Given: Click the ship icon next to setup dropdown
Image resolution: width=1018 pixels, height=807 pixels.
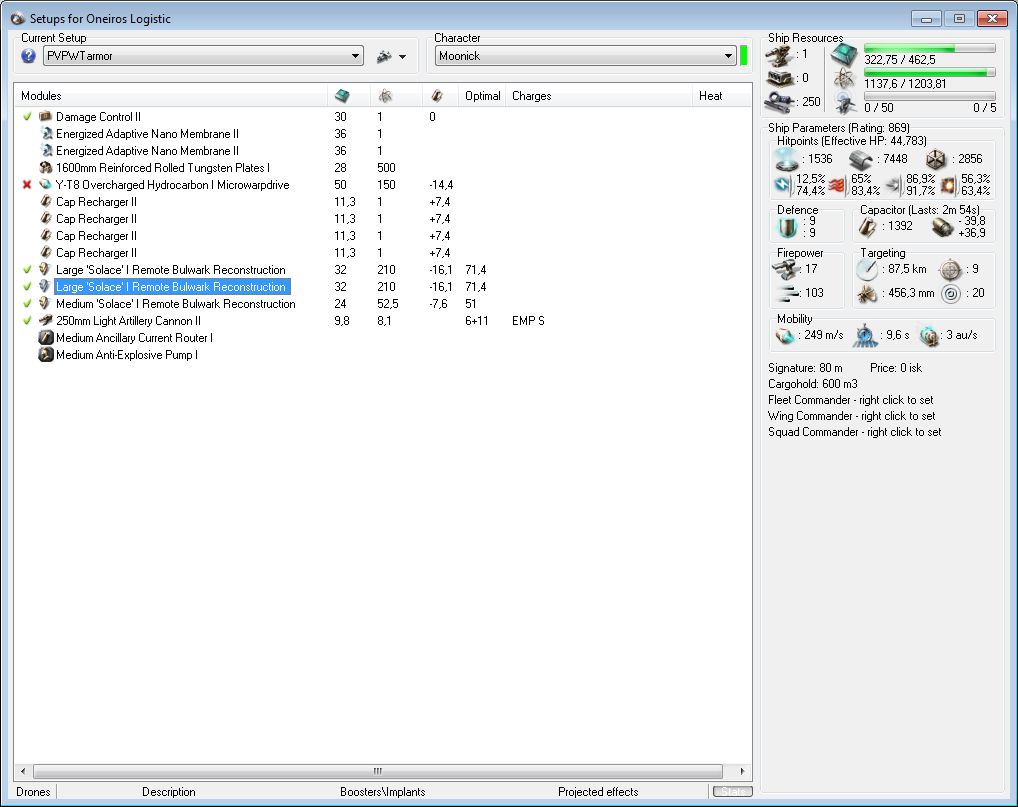Looking at the screenshot, I should [384, 56].
